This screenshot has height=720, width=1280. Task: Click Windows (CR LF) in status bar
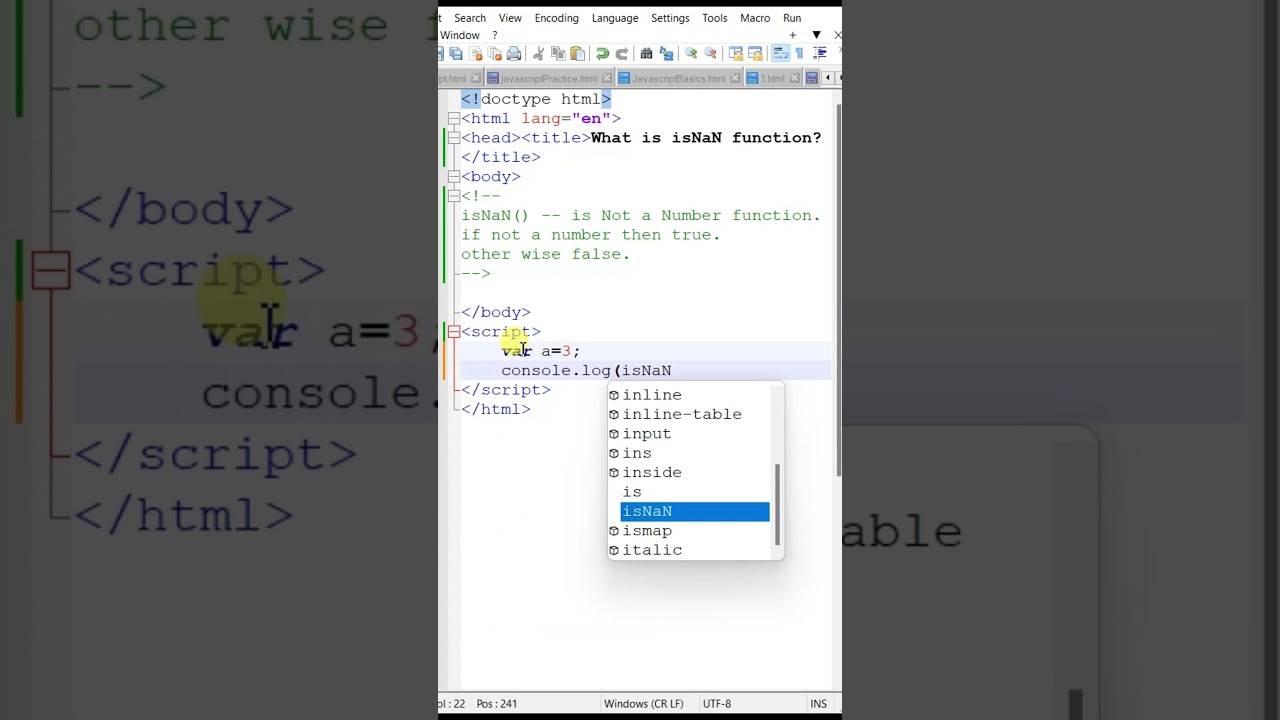pyautogui.click(x=644, y=704)
